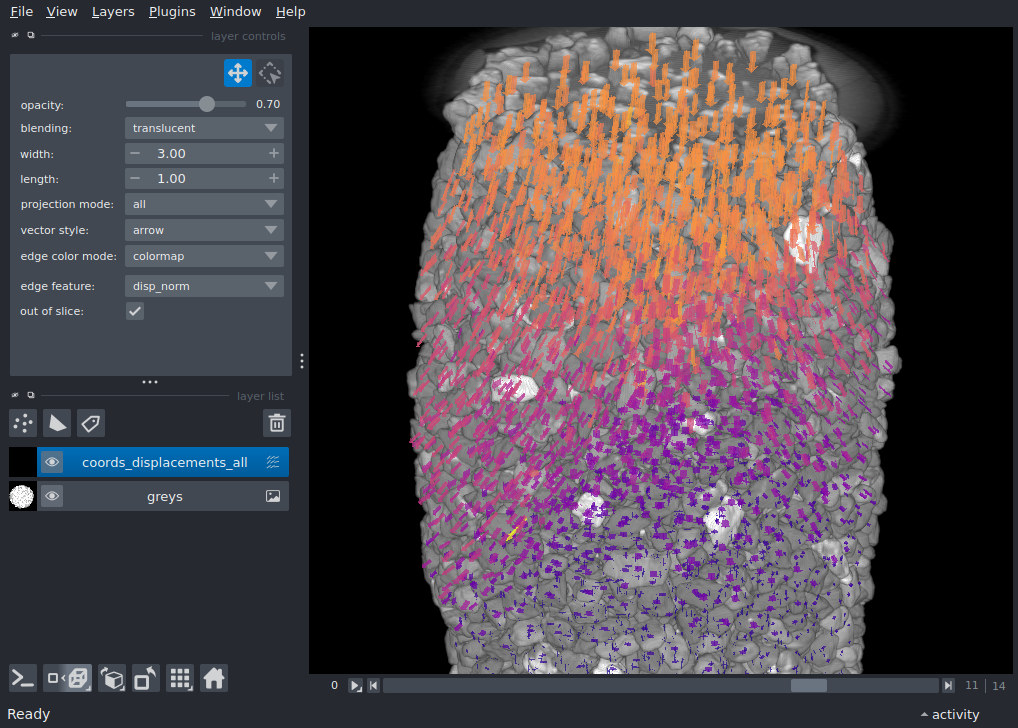Open the Plugins menu
The width and height of the screenshot is (1018, 728).
[x=171, y=12]
